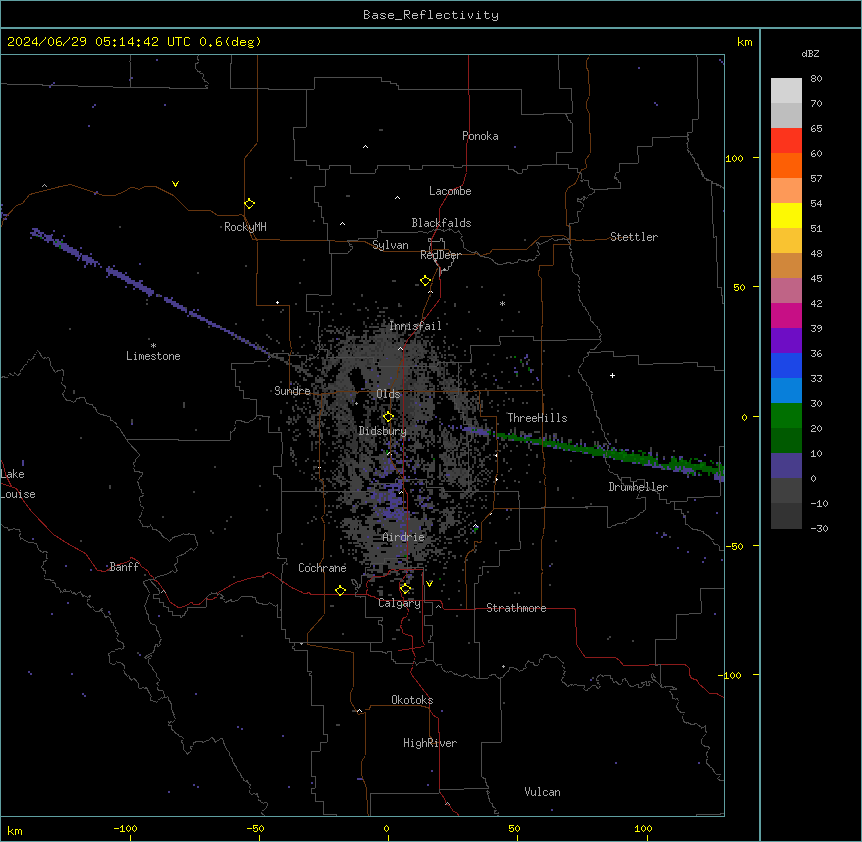The height and width of the screenshot is (842, 862).
Task: Pick the light blue 33-30 dBZ swatch
Action: [786, 391]
